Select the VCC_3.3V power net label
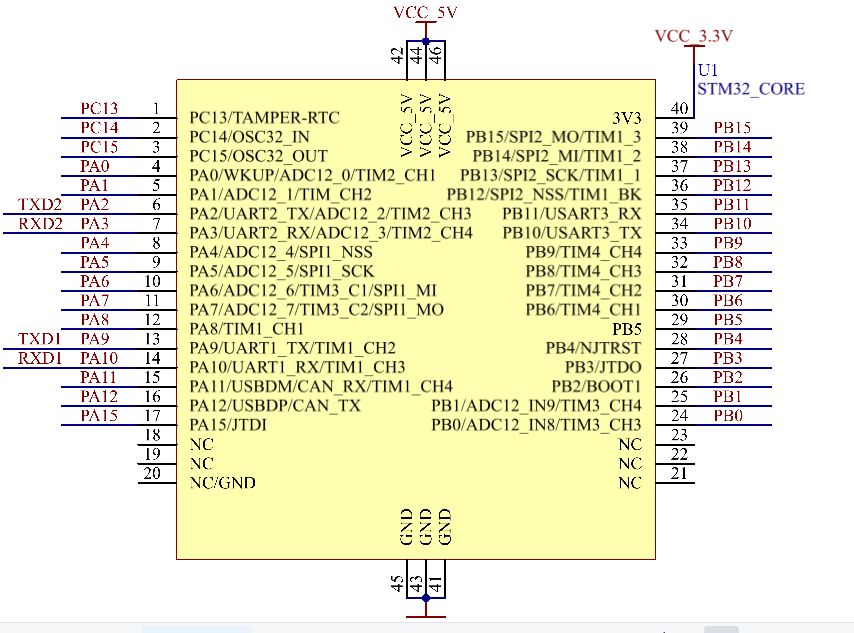Screen dimensions: 854x633 693,36
